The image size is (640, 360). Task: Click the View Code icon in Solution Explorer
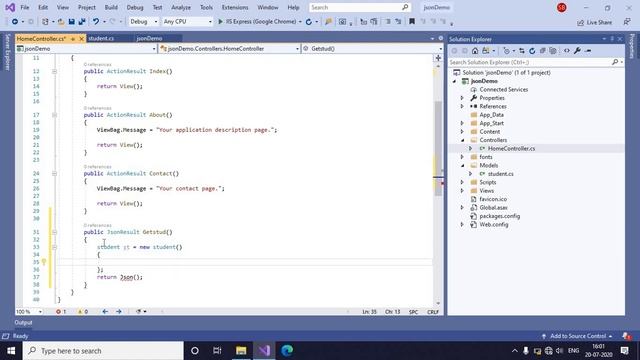pos(567,51)
